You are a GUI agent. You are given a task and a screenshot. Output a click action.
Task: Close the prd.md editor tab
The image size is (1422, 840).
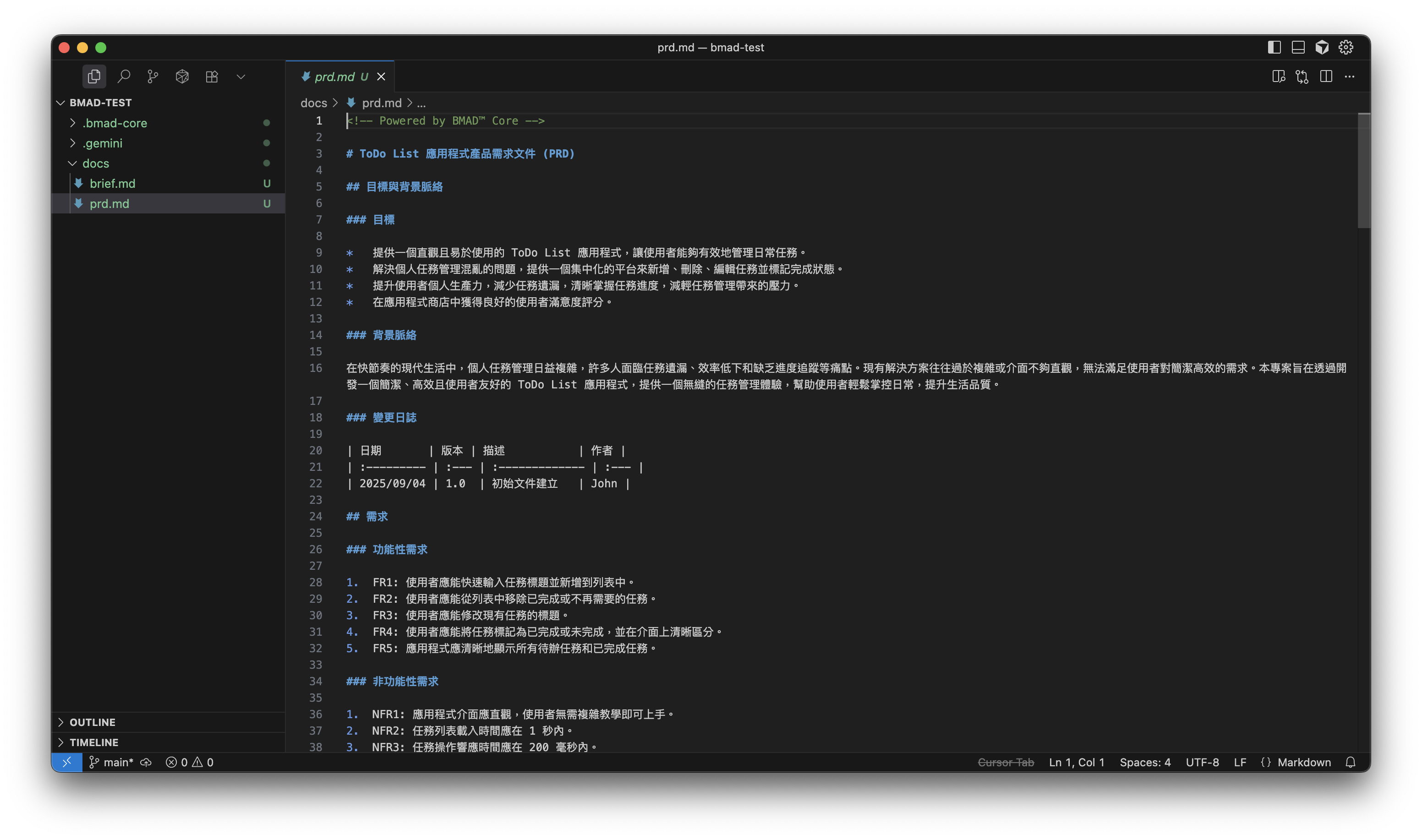click(x=381, y=76)
